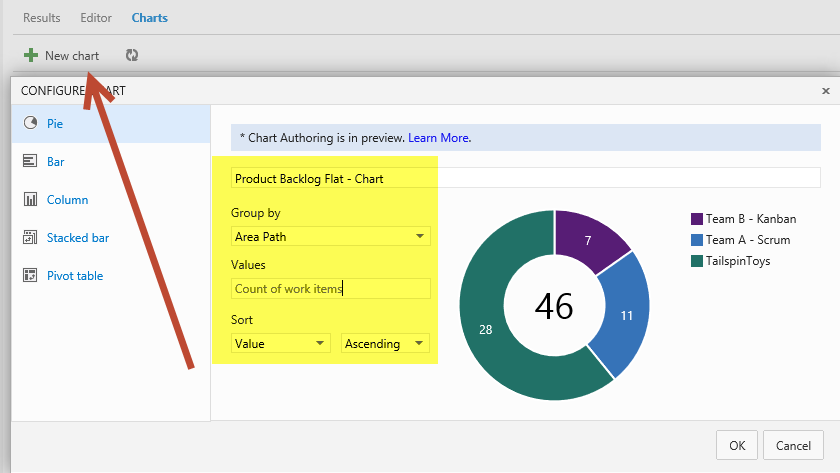The height and width of the screenshot is (473, 840).
Task: Click the chart title text field
Action: (x=525, y=179)
